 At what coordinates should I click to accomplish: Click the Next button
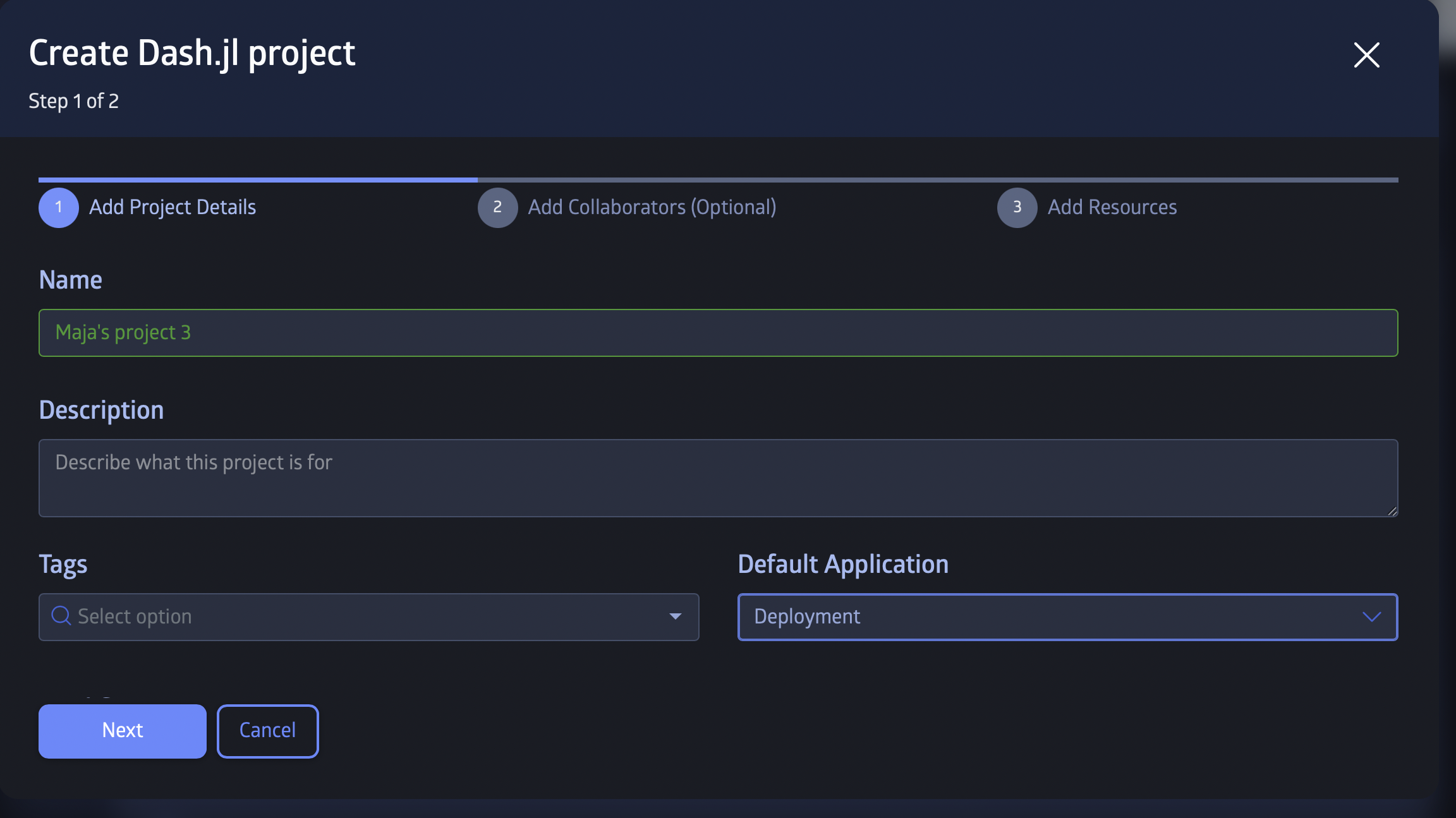(123, 731)
